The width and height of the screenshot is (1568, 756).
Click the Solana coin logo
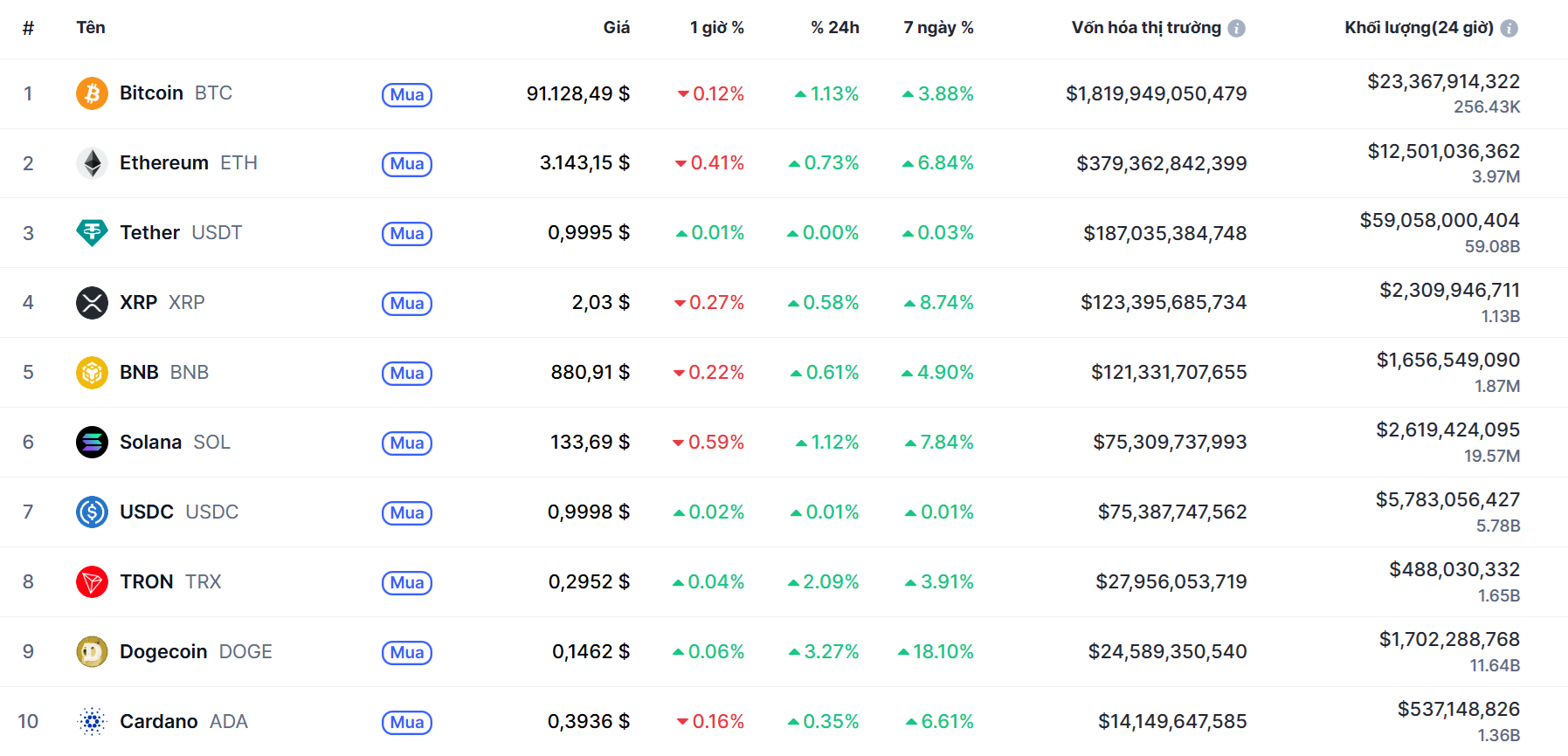point(92,443)
